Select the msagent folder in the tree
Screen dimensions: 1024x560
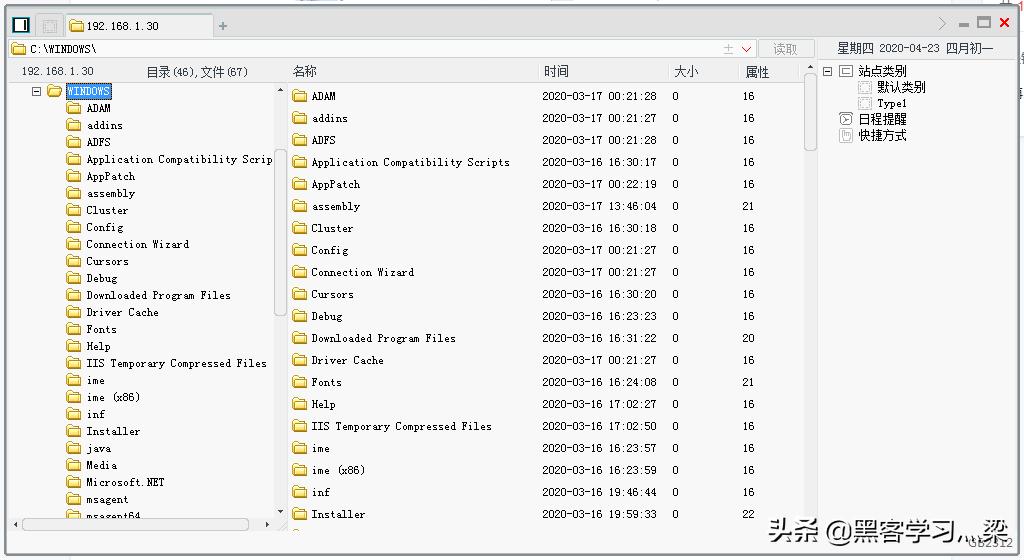tap(107, 499)
